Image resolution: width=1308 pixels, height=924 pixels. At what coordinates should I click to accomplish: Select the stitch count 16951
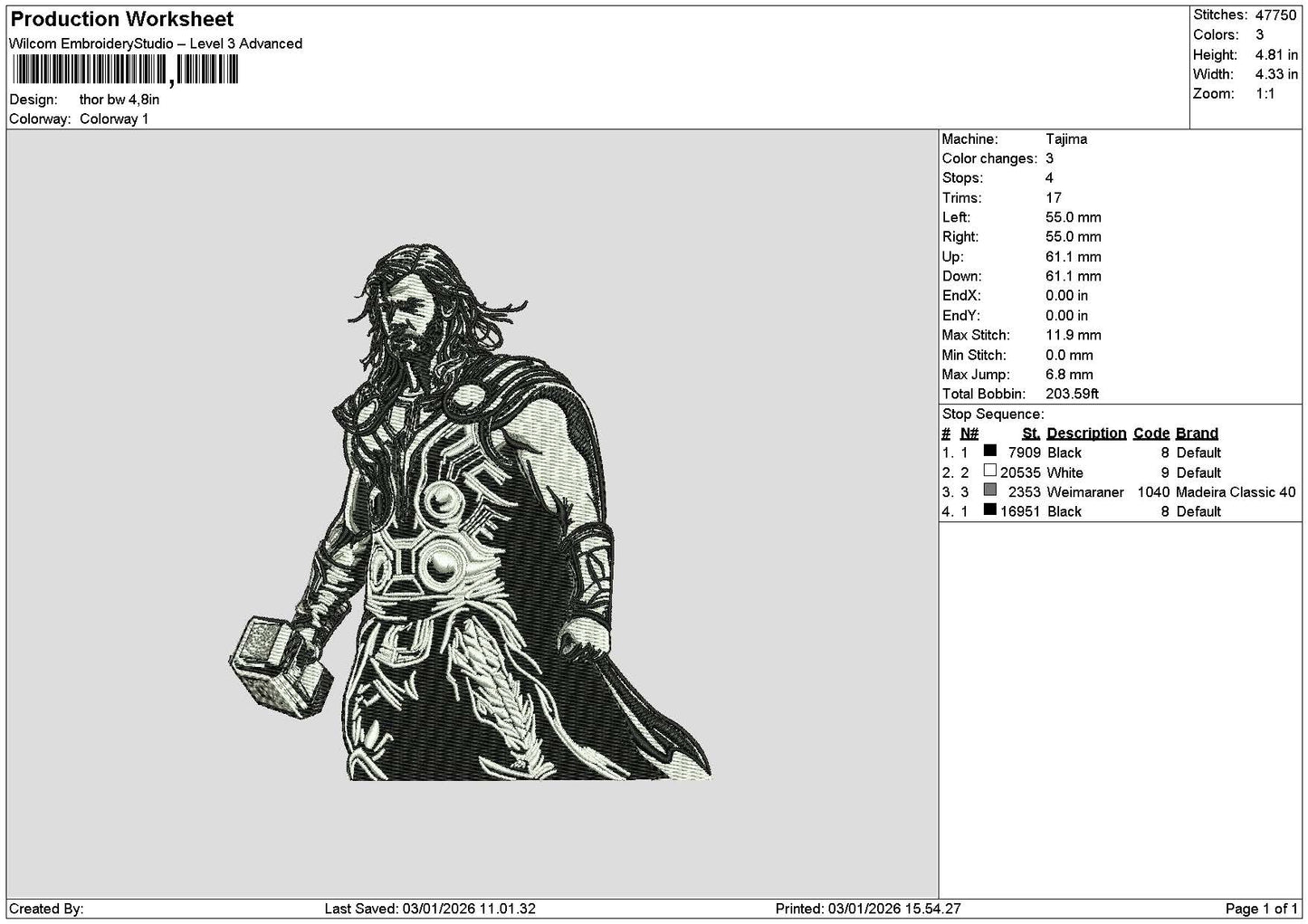(x=1021, y=511)
